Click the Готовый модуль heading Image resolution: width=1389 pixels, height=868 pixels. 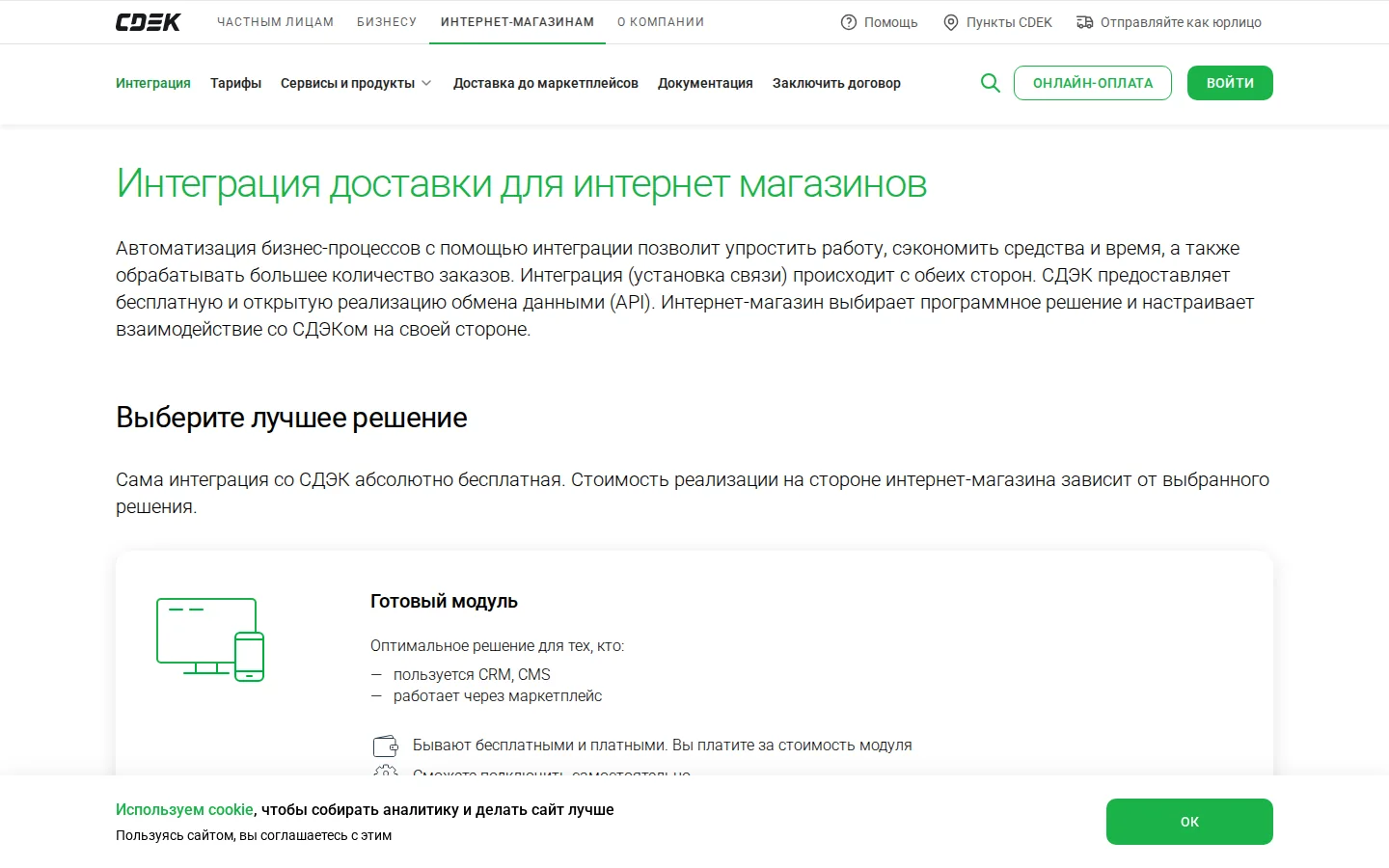(444, 601)
